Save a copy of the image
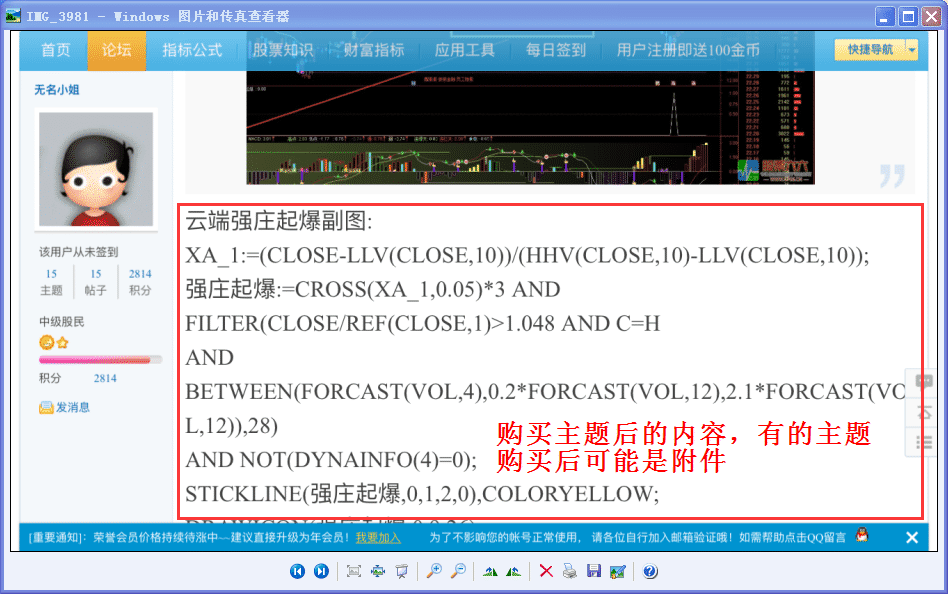The image size is (948, 594). pos(595,571)
